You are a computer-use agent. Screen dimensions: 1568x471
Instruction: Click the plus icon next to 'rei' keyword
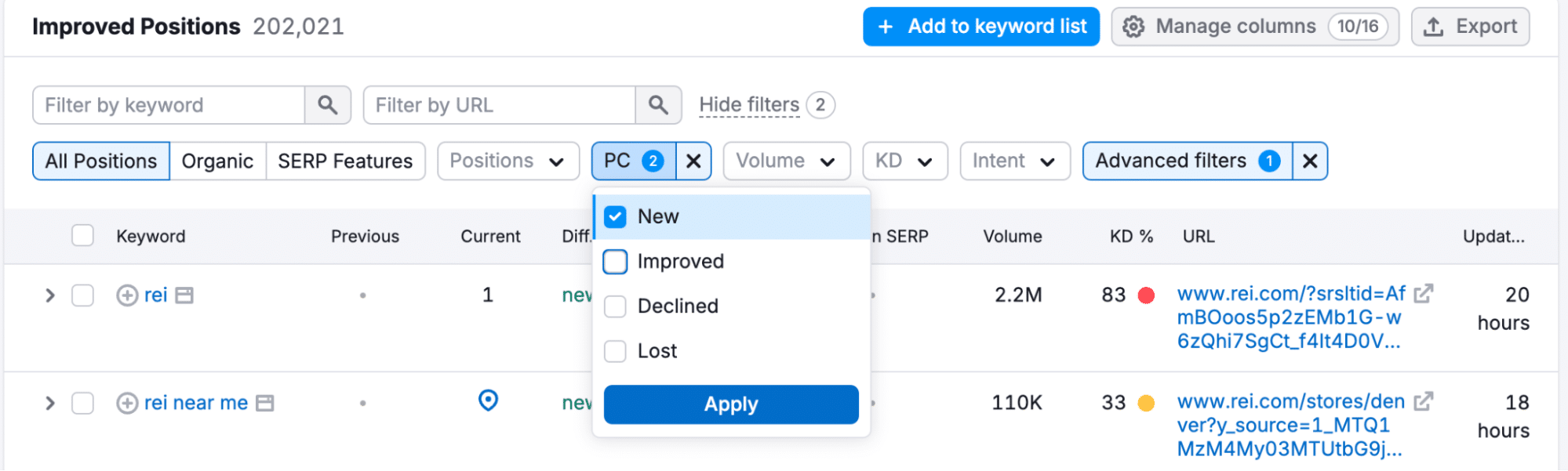click(x=127, y=295)
